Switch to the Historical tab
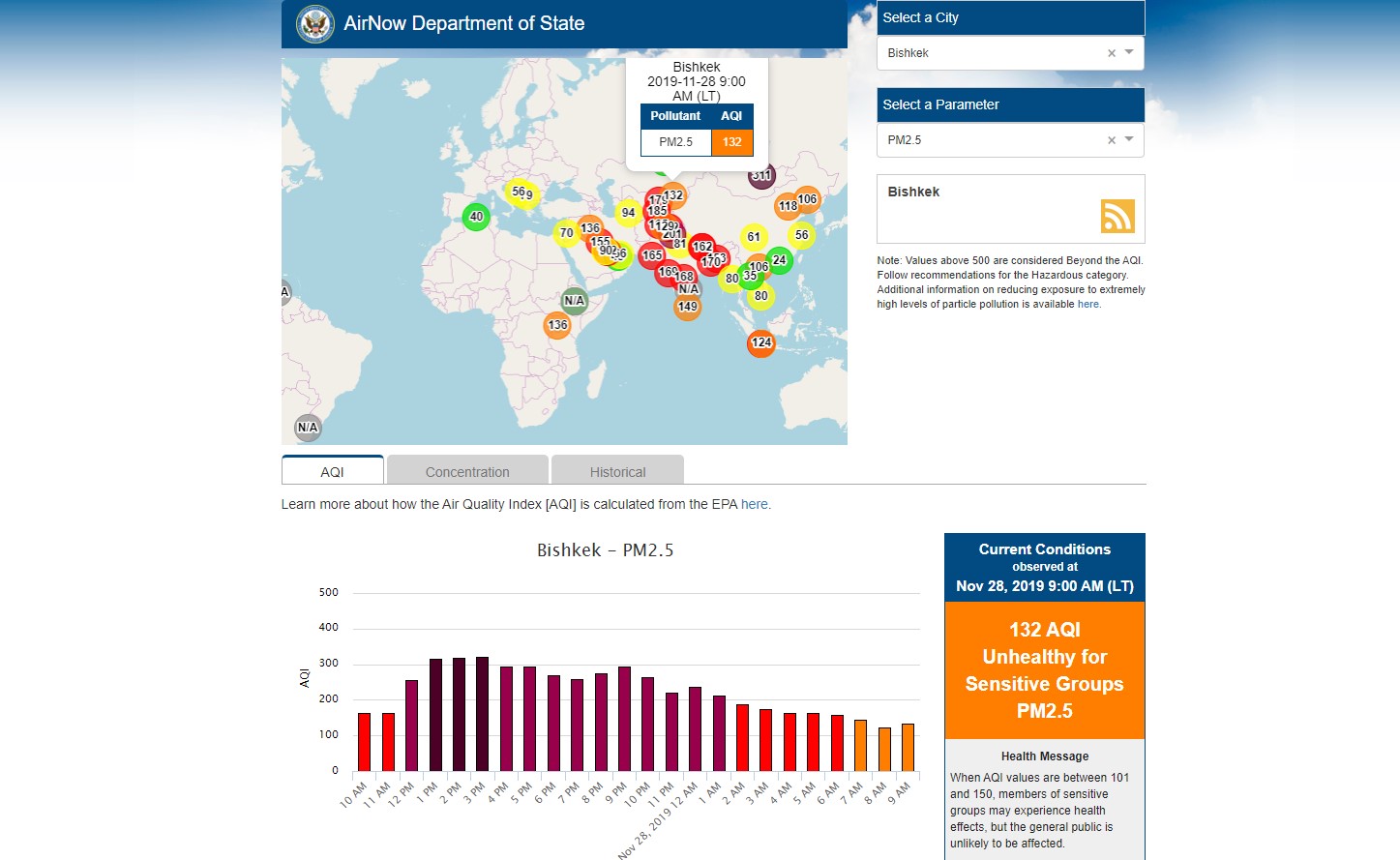This screenshot has height=860, width=1400. 617,471
